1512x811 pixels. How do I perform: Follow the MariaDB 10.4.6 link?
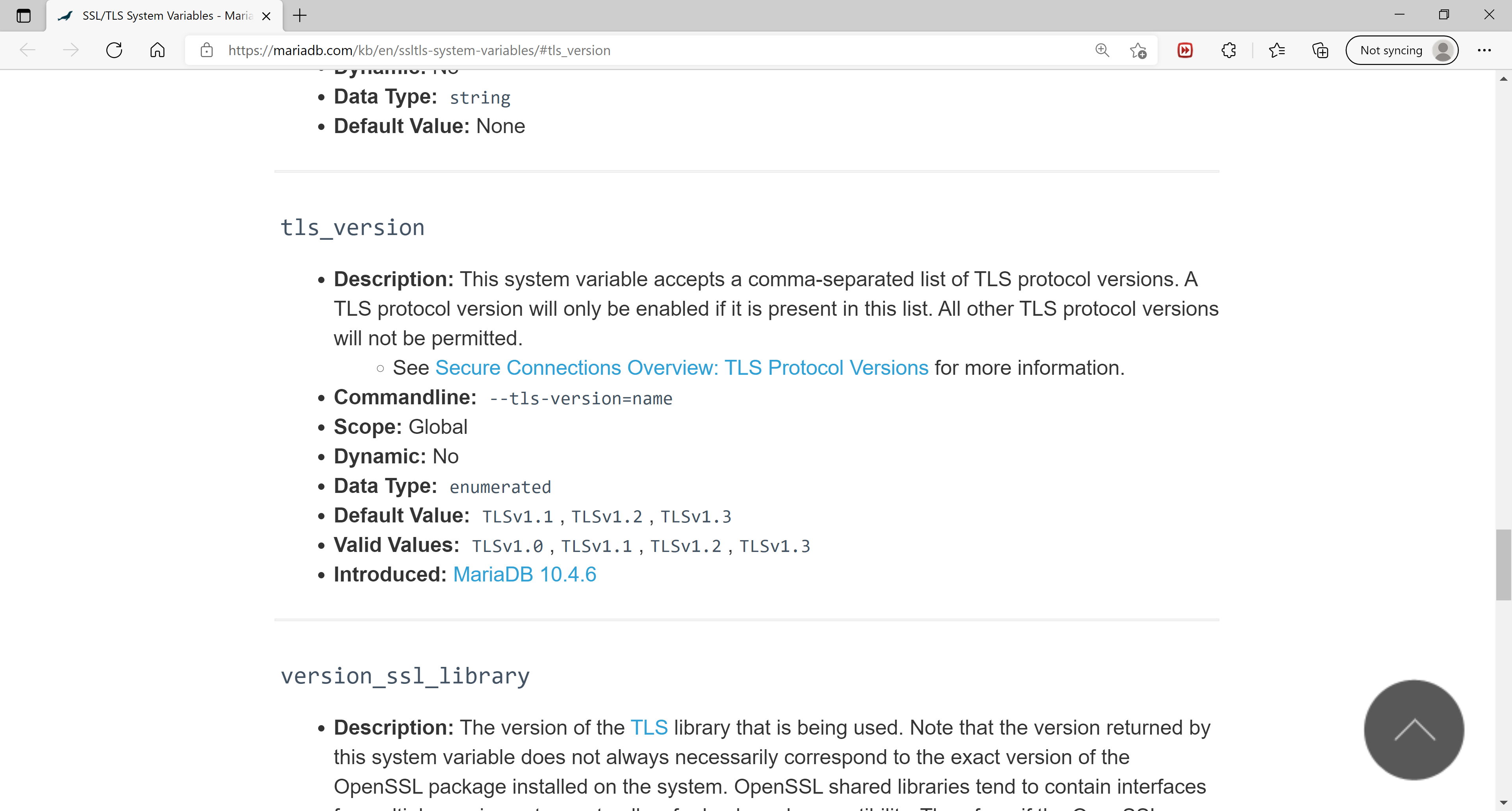[524, 574]
